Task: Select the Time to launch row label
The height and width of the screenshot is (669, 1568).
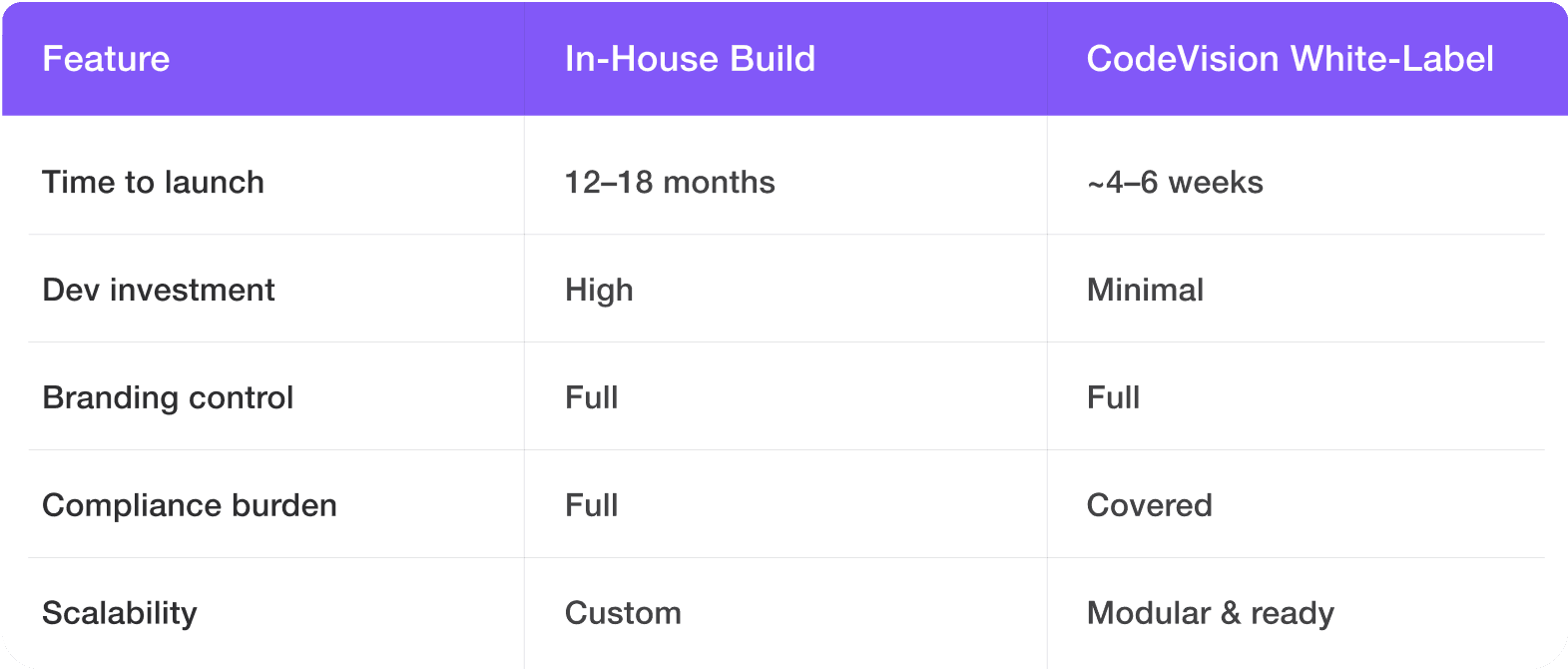Action: pos(153,183)
